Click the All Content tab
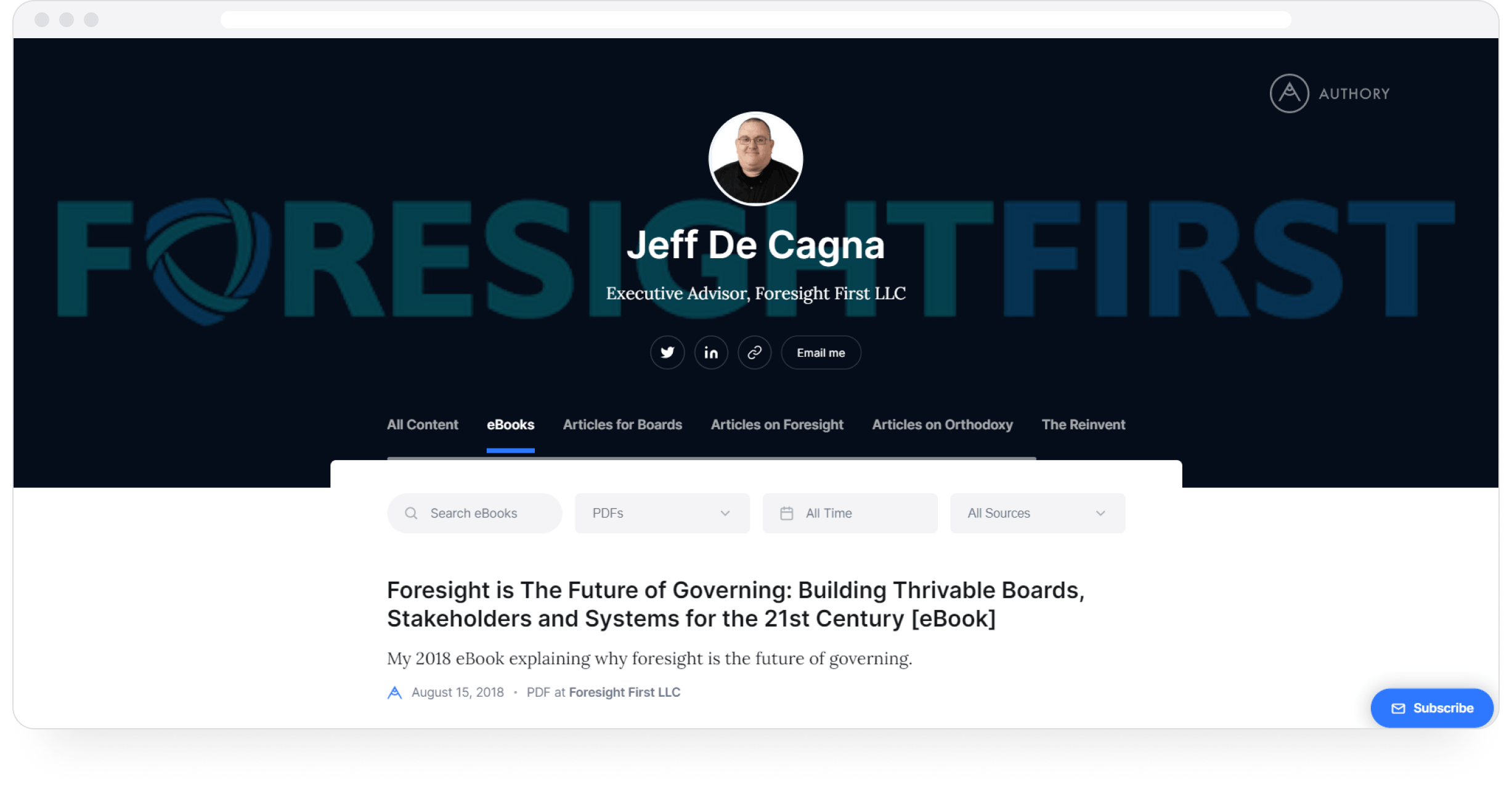Viewport: 1512px width, 791px height. [421, 424]
